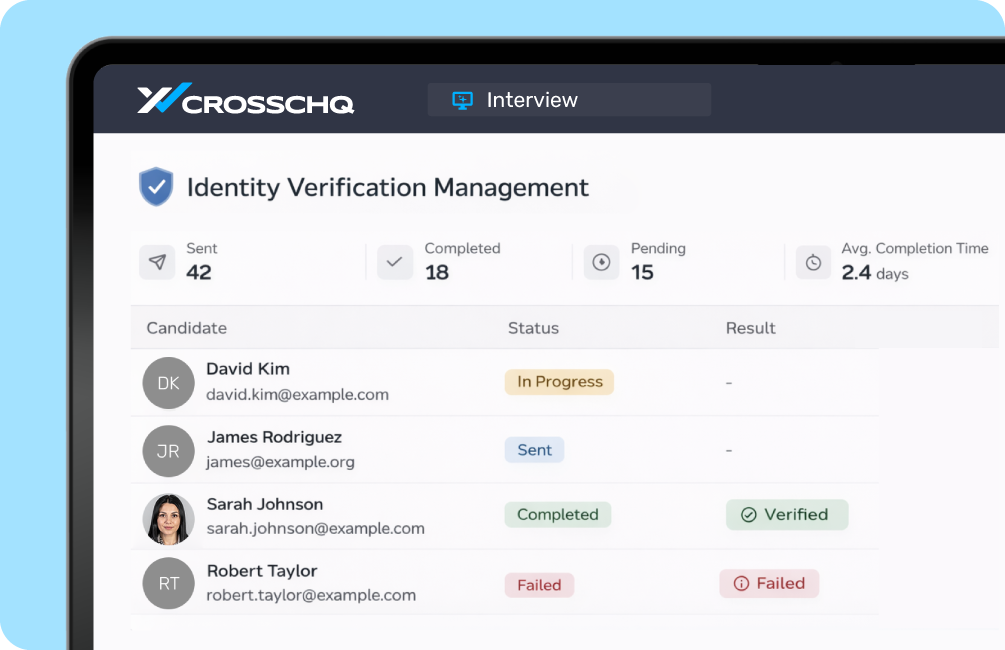1005x650 pixels.
Task: Click the clock icon beside Avg. Completion Time
Action: [813, 262]
